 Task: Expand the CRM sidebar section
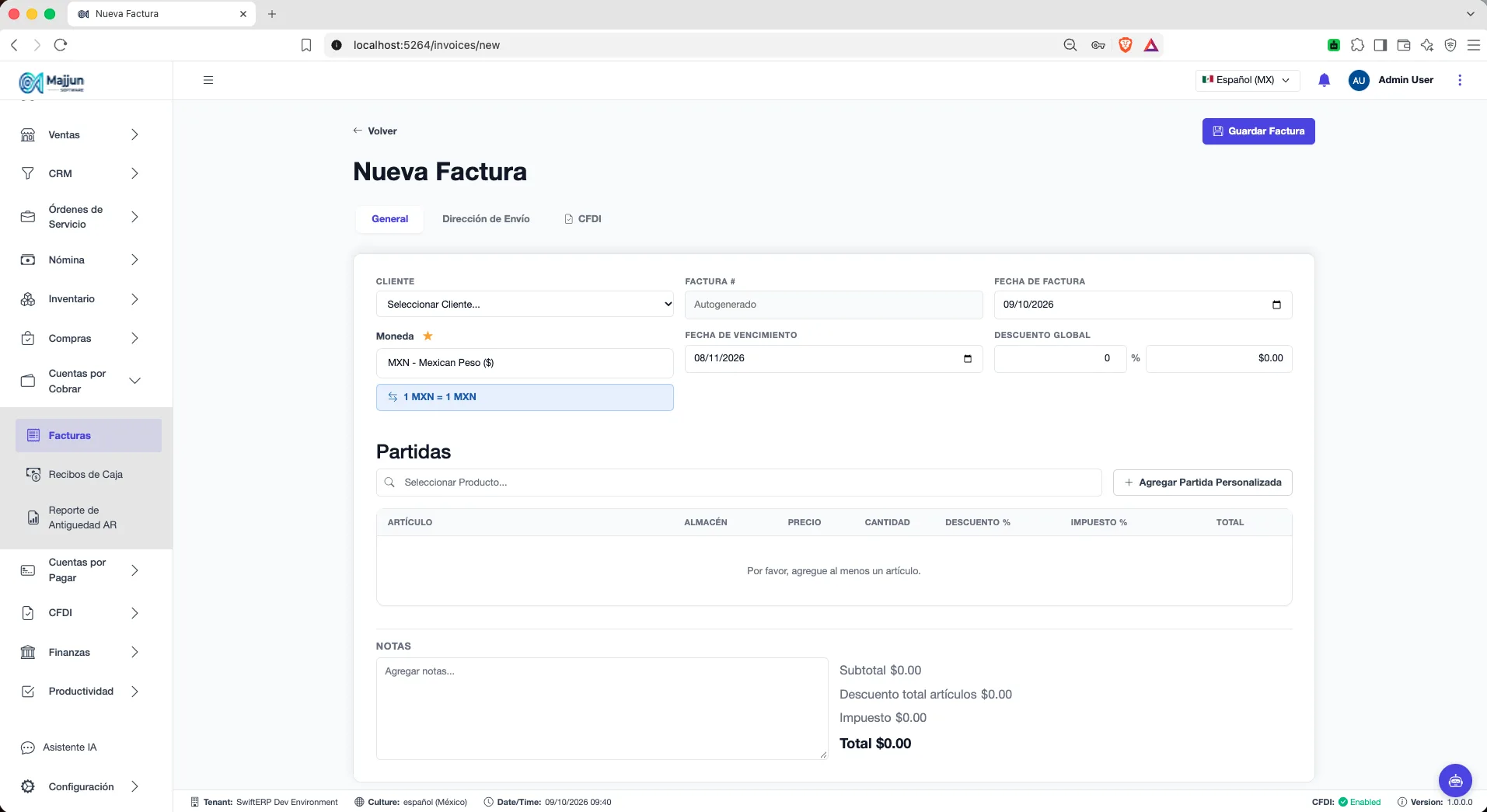point(81,173)
